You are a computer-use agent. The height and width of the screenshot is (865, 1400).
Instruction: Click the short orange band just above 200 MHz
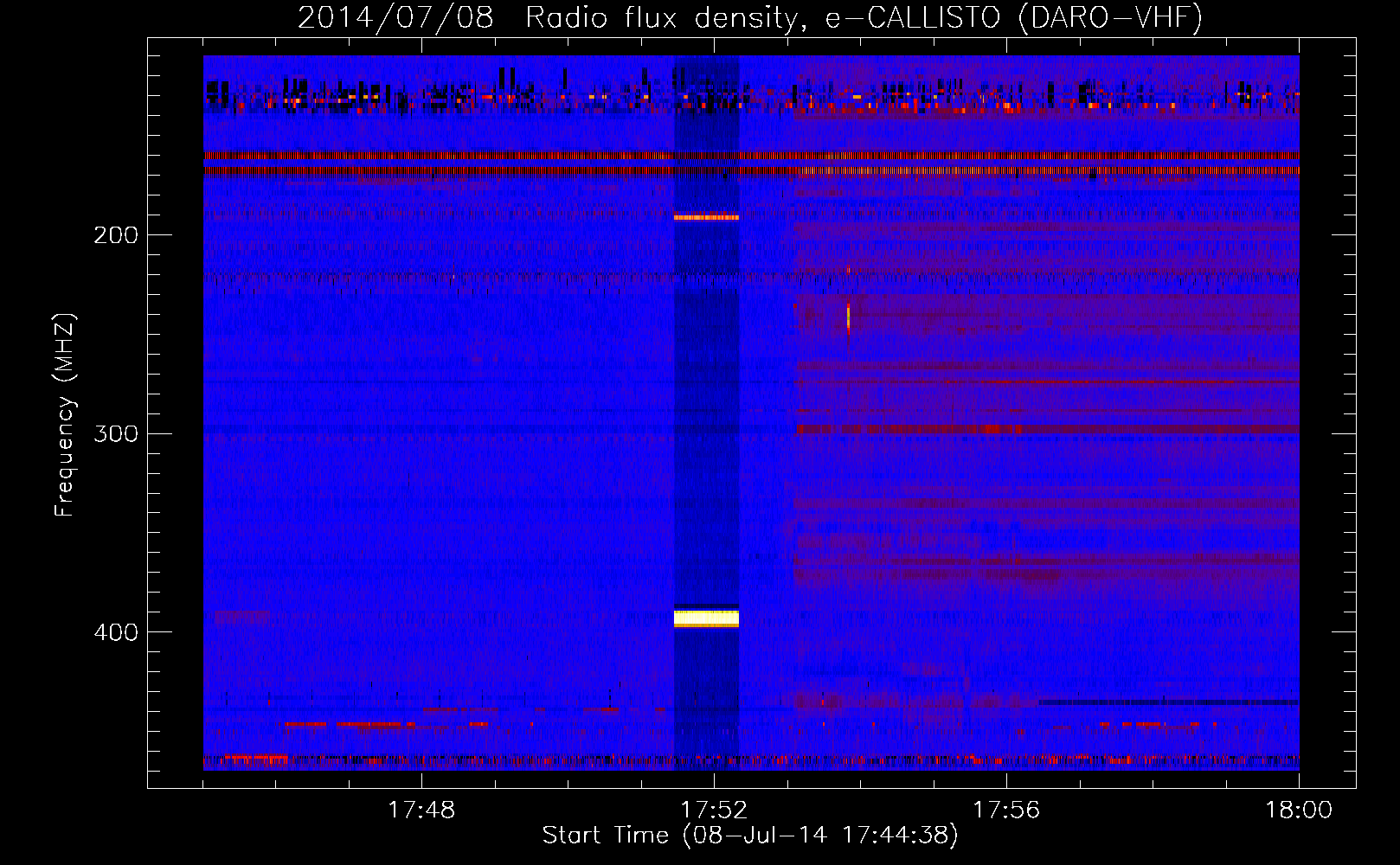[706, 217]
